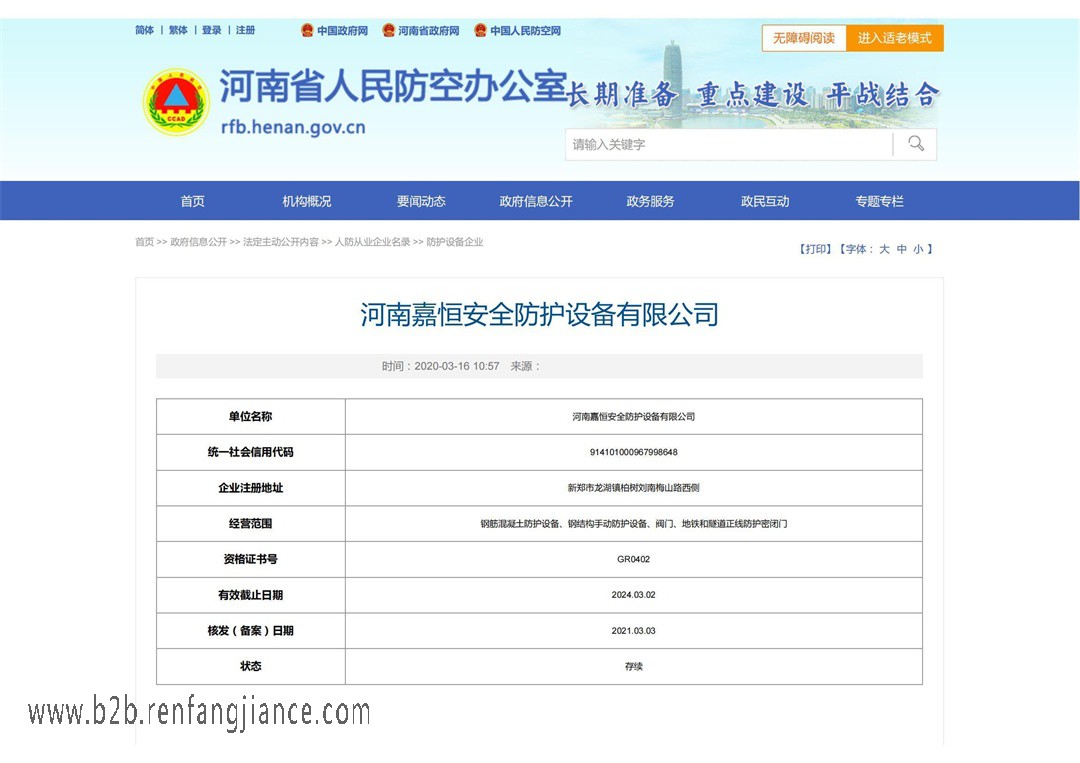Go to 首页 in navigation bar

click(192, 201)
